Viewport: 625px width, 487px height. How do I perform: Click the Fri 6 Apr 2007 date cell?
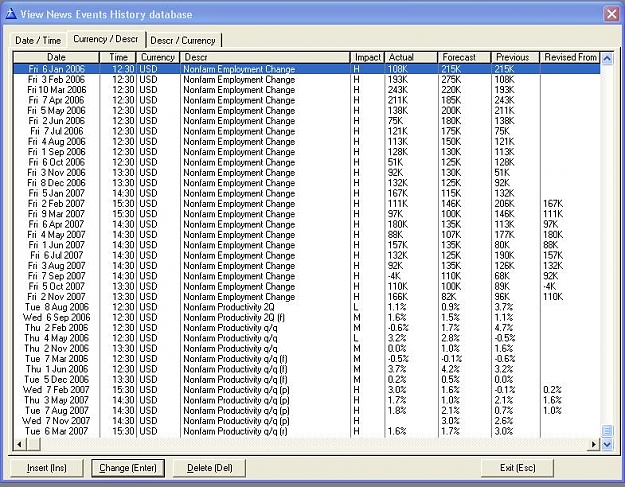[56, 224]
